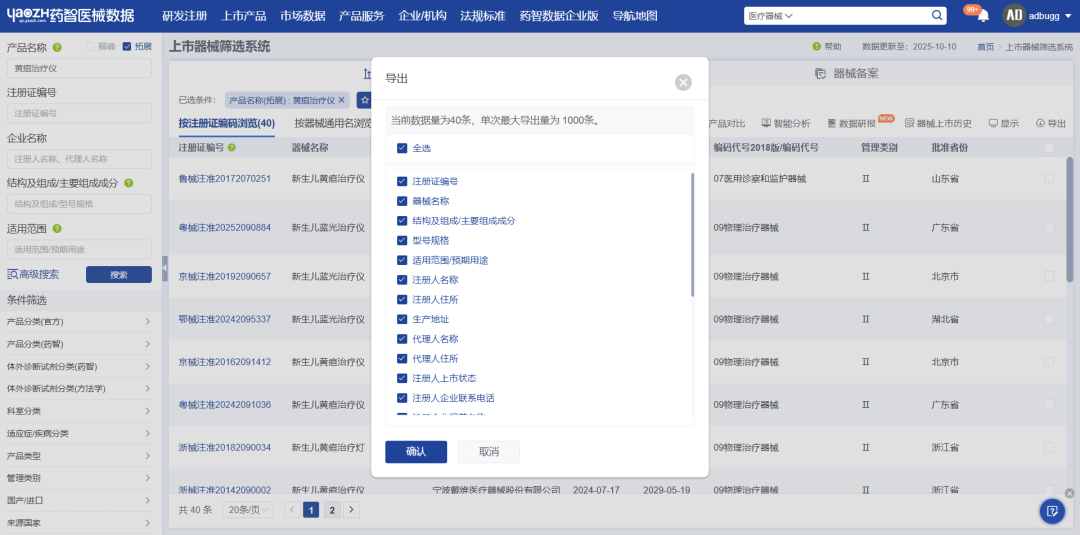Toggle the 精确 checkbox in sidebar
Viewport: 1080px width, 535px height.
(90, 47)
